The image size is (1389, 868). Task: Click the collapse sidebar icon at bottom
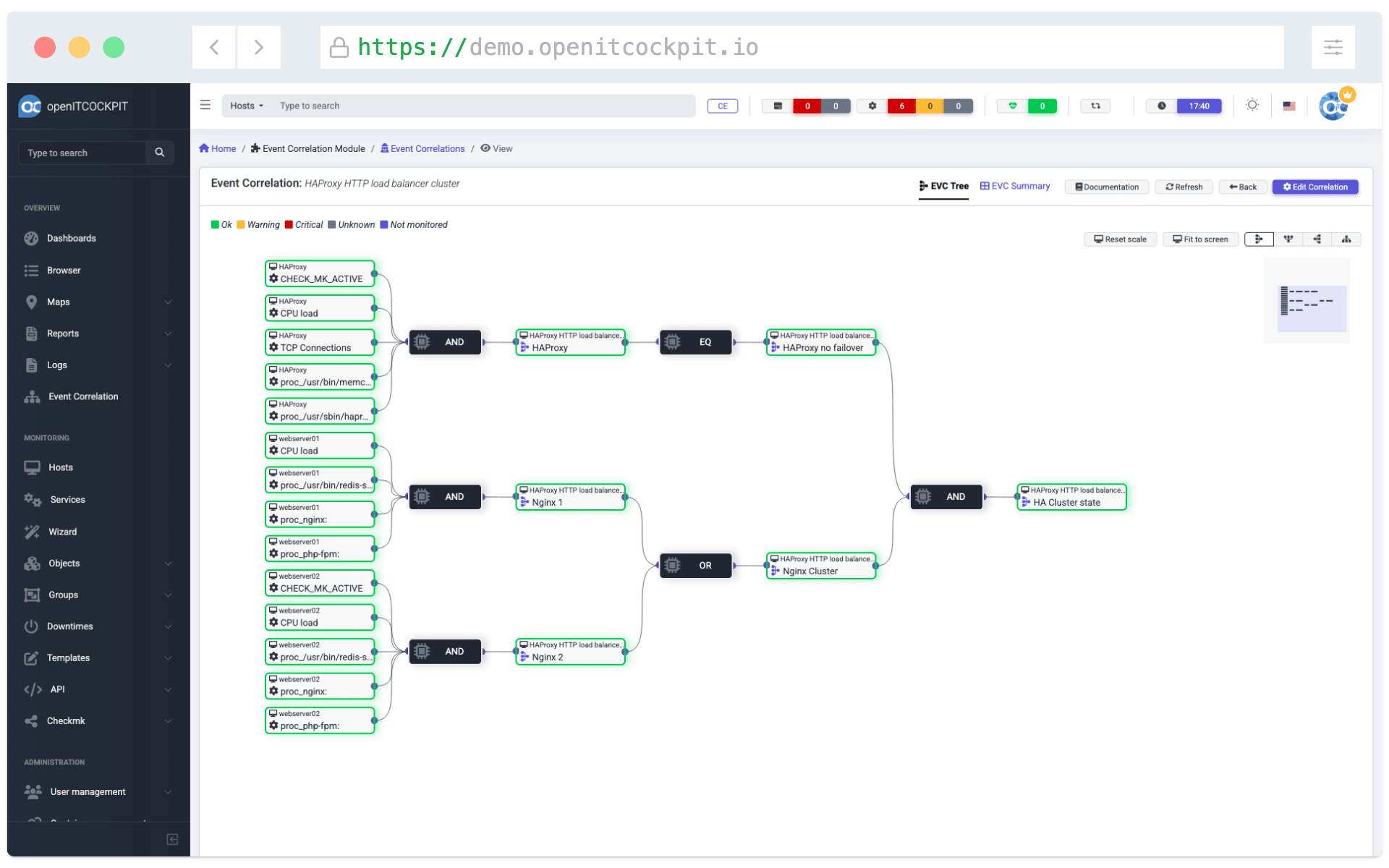[x=172, y=839]
